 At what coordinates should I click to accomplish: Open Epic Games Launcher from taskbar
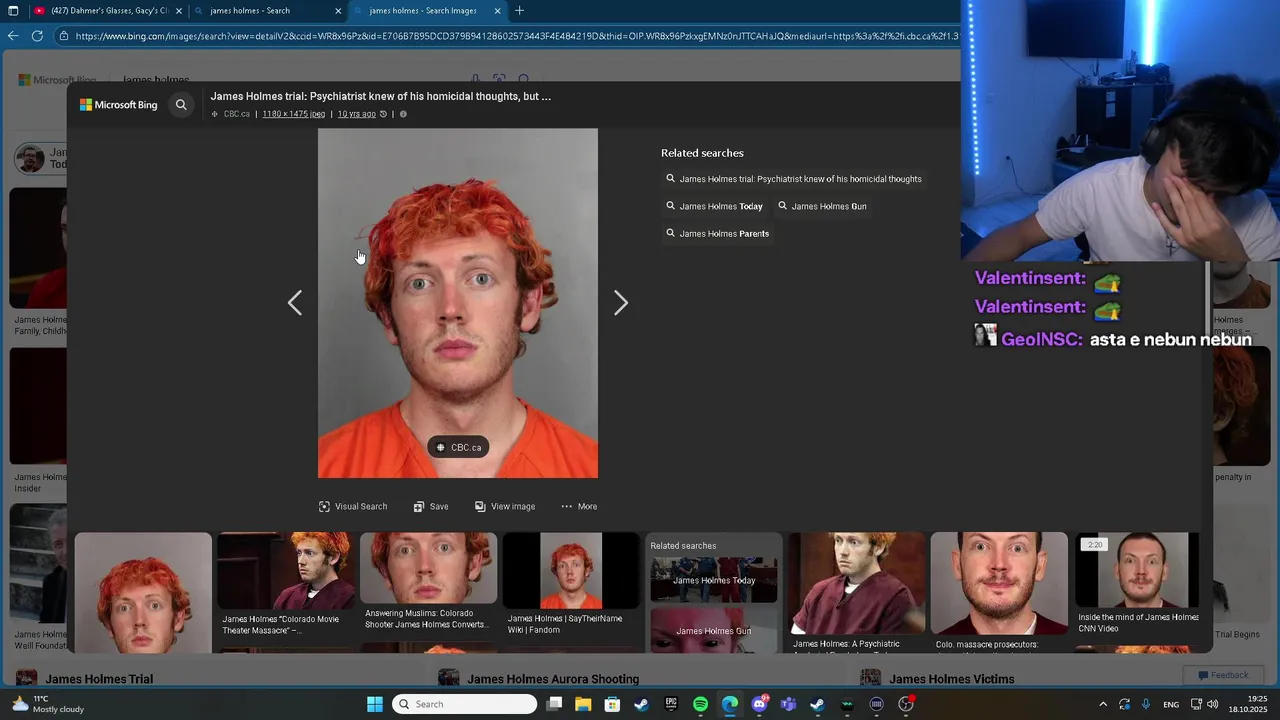(x=671, y=704)
